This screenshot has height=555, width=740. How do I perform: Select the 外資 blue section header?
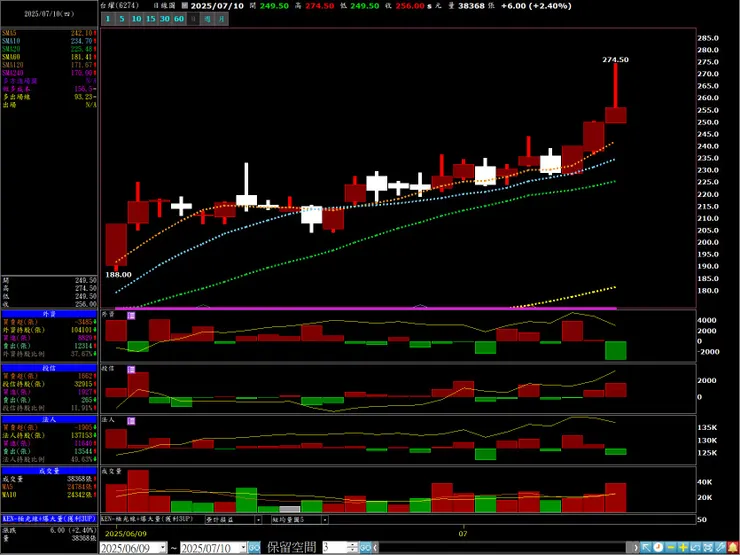point(49,314)
